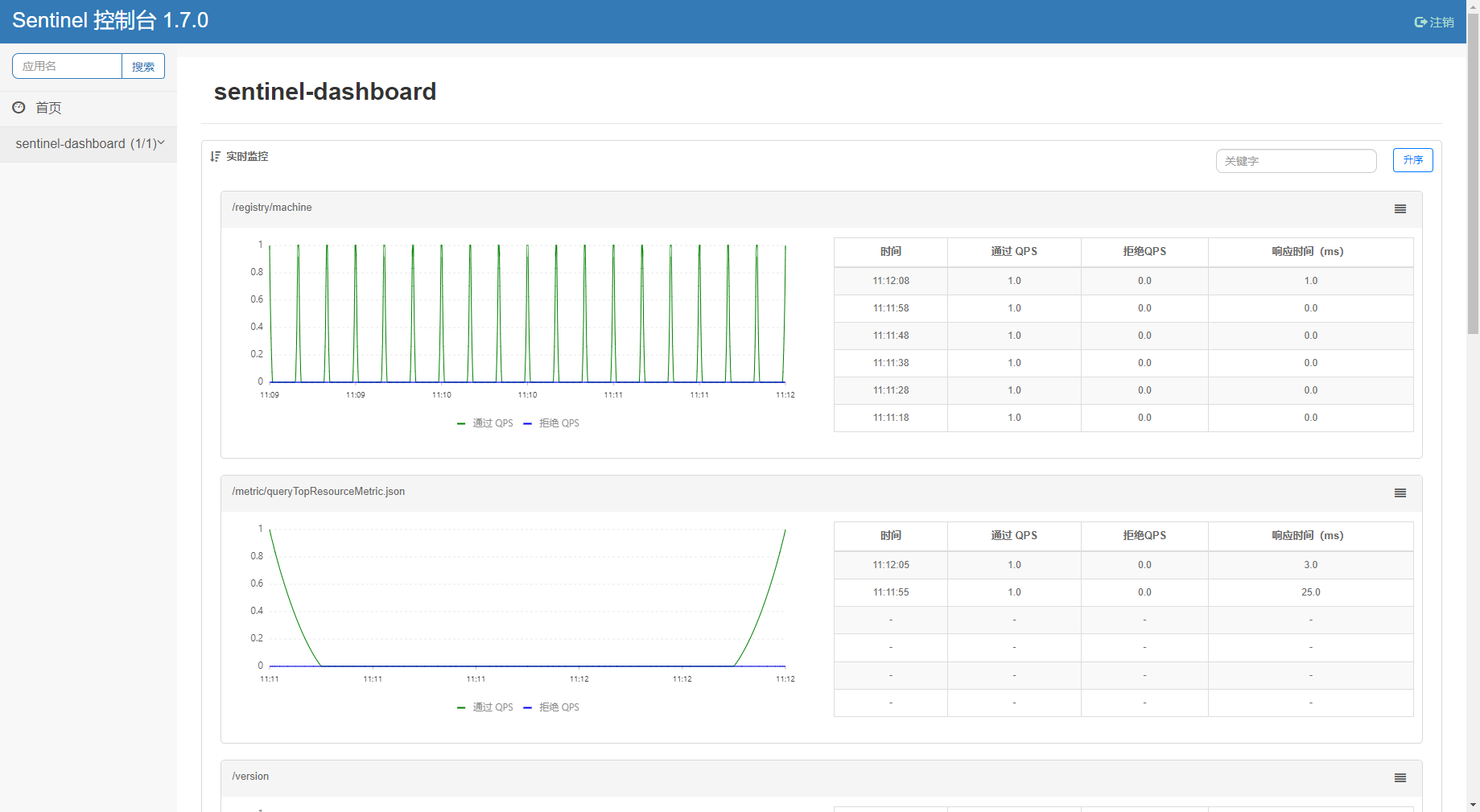Click the 11:11:18 time cell

point(891,418)
